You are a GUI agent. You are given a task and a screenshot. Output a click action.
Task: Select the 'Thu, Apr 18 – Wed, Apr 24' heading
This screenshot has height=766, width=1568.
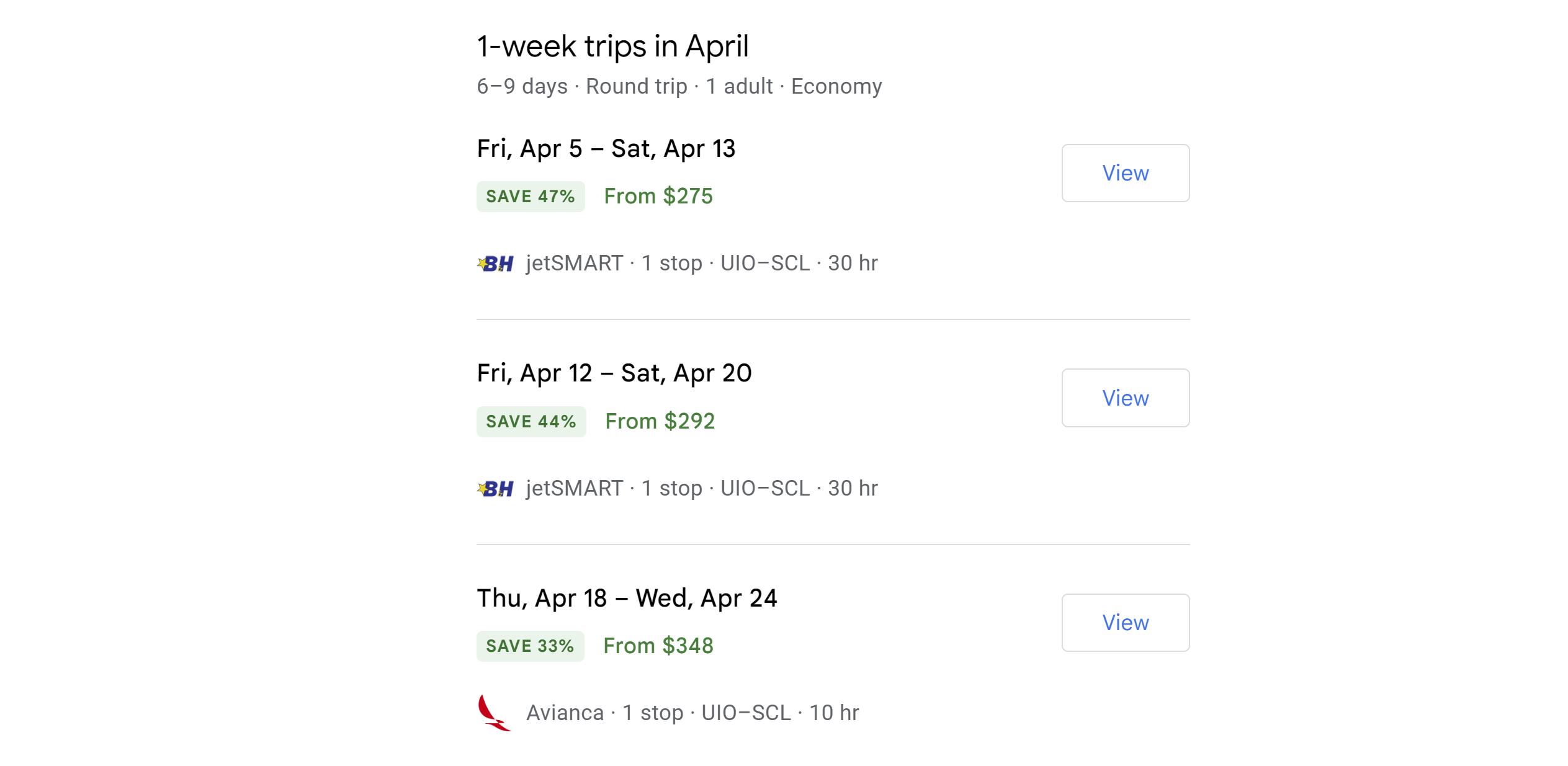pos(627,598)
